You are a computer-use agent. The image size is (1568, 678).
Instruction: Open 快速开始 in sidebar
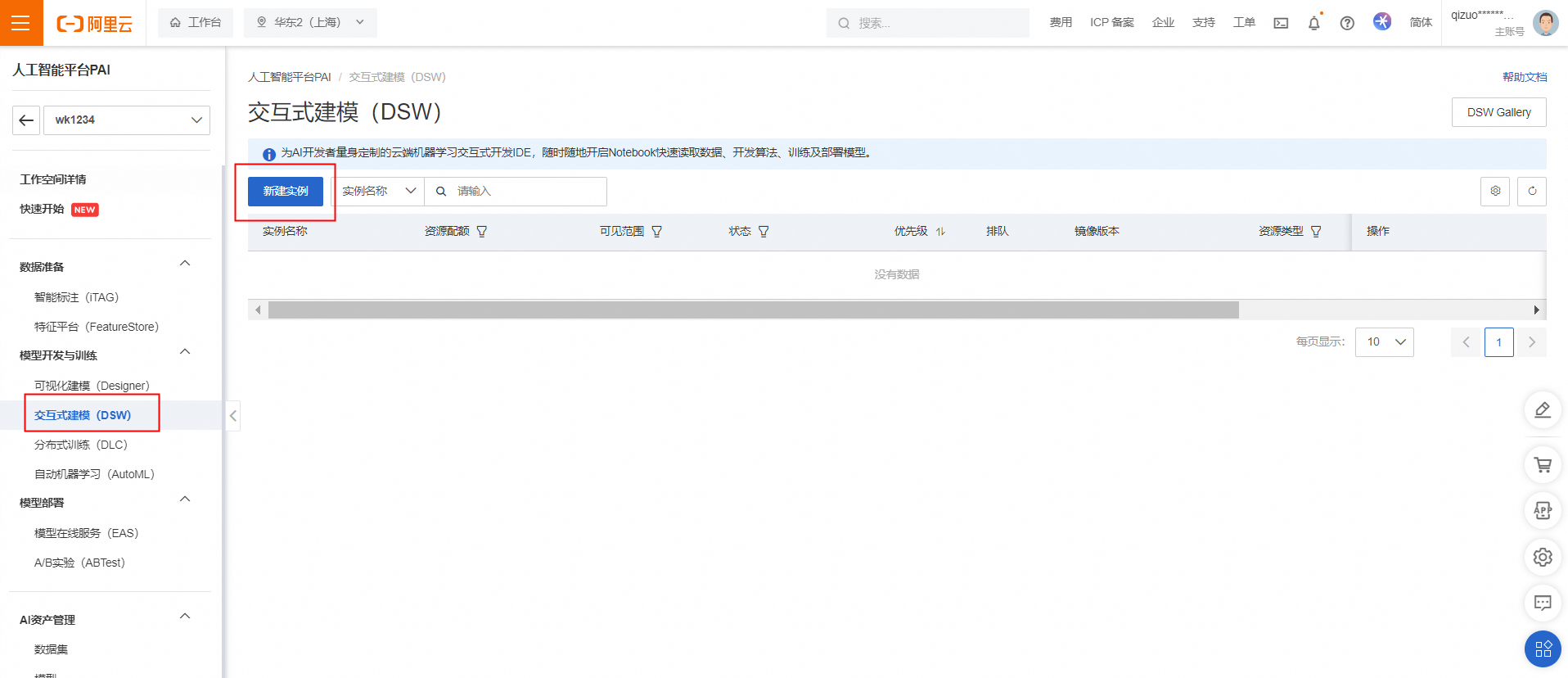click(42, 209)
